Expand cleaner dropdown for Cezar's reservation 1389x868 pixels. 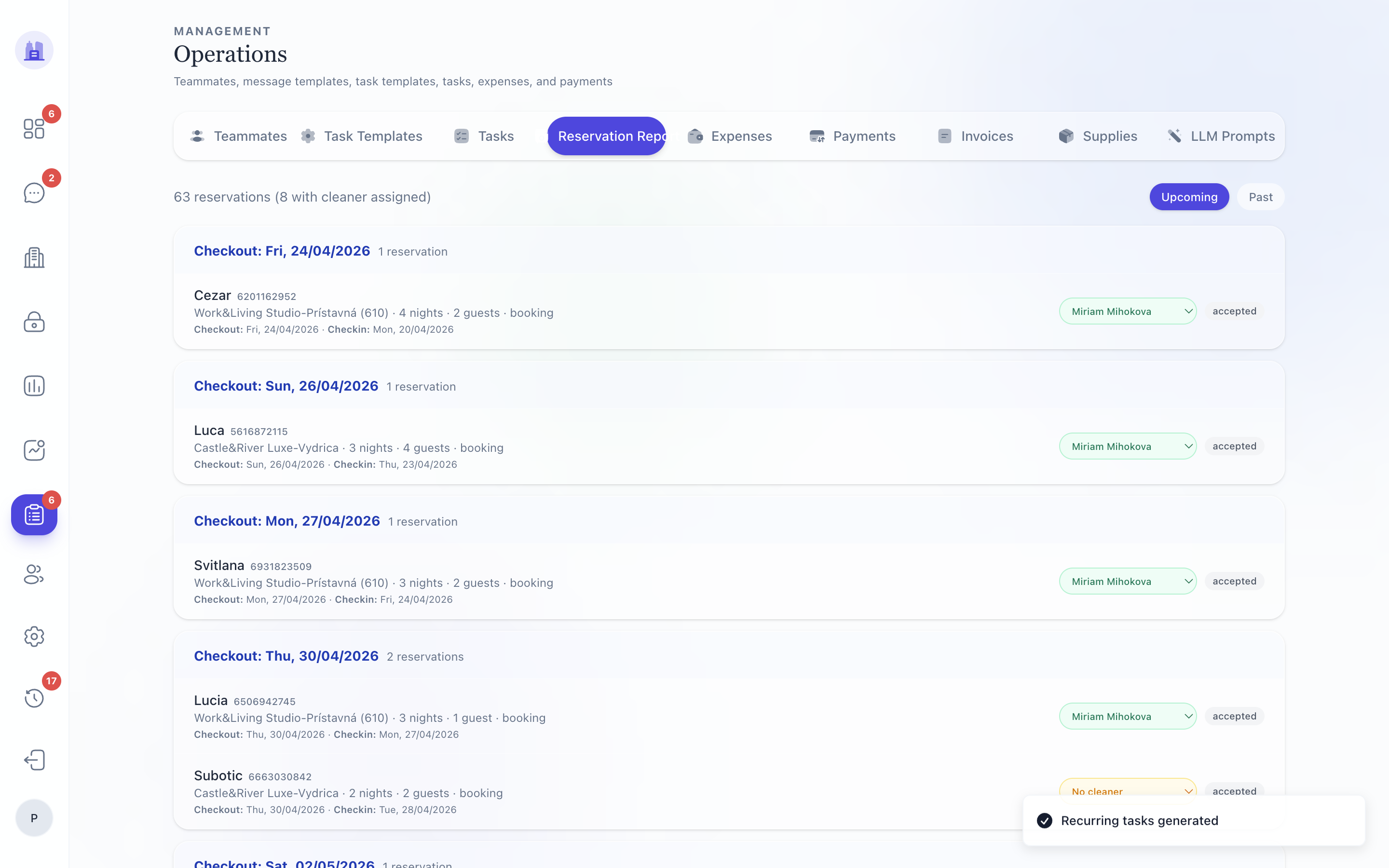click(1127, 311)
